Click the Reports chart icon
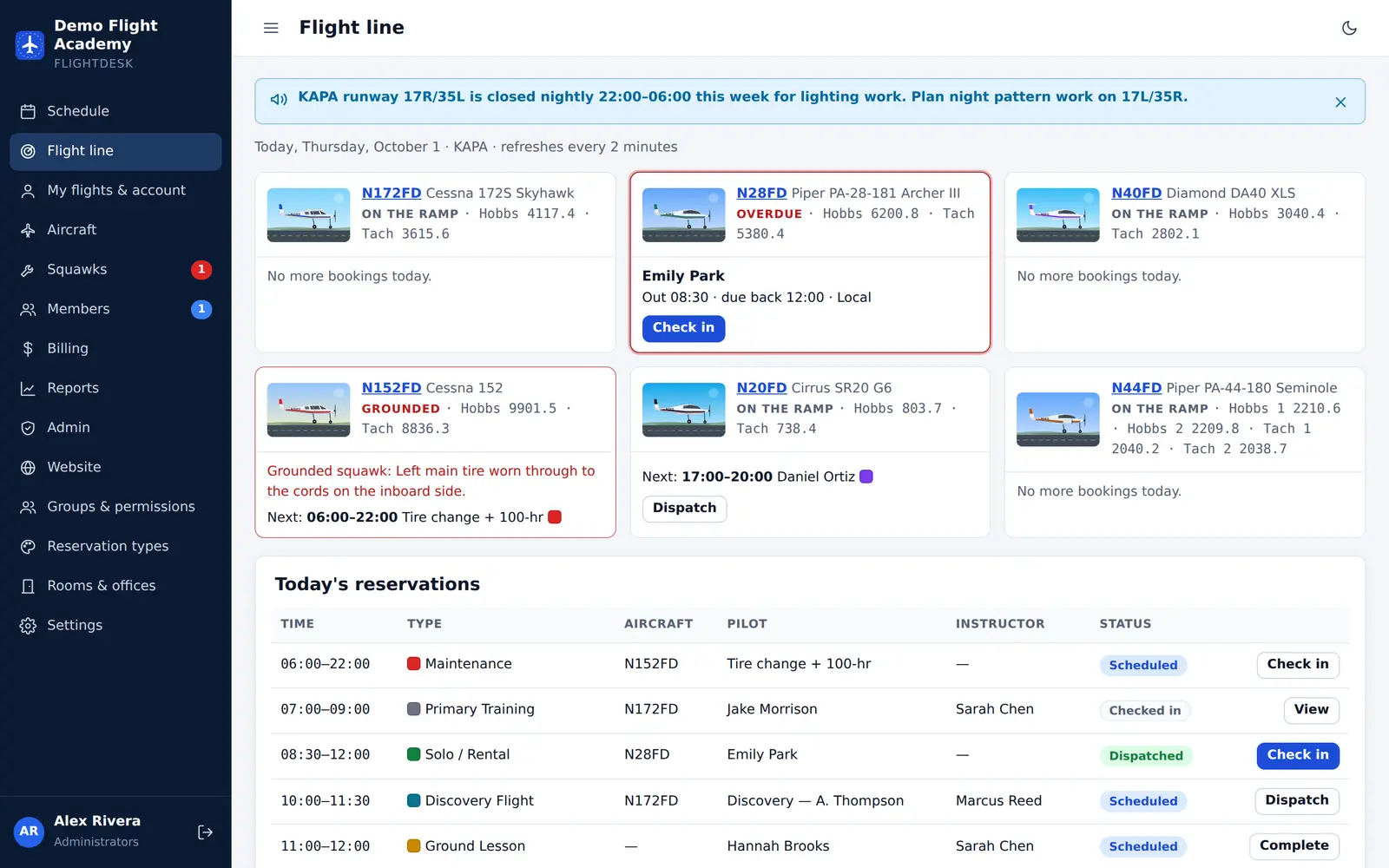This screenshot has width=1389, height=868. click(28, 388)
